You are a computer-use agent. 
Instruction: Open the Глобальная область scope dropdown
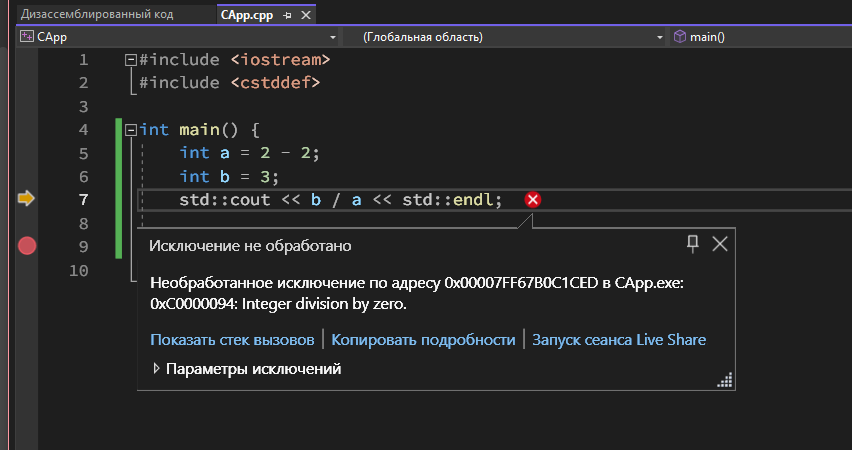click(660, 38)
